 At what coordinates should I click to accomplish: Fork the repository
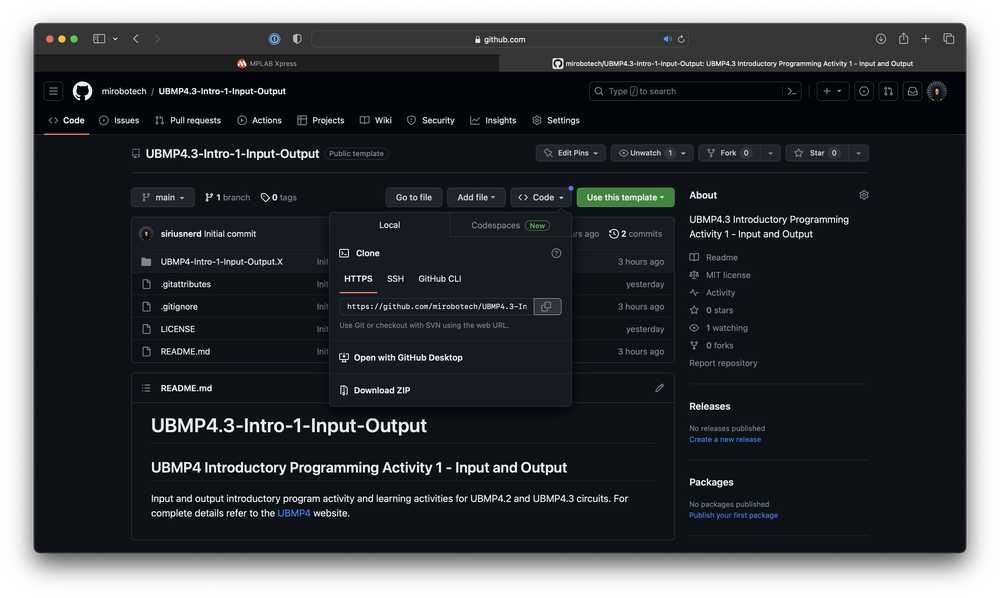pyautogui.click(x=730, y=153)
